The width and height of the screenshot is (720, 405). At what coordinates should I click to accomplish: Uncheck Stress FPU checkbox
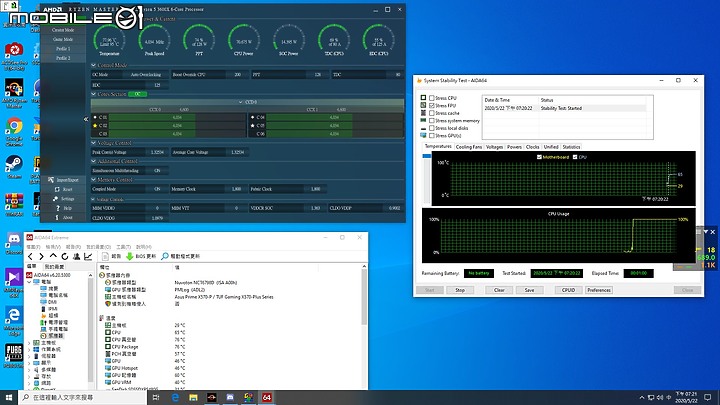[x=432, y=105]
